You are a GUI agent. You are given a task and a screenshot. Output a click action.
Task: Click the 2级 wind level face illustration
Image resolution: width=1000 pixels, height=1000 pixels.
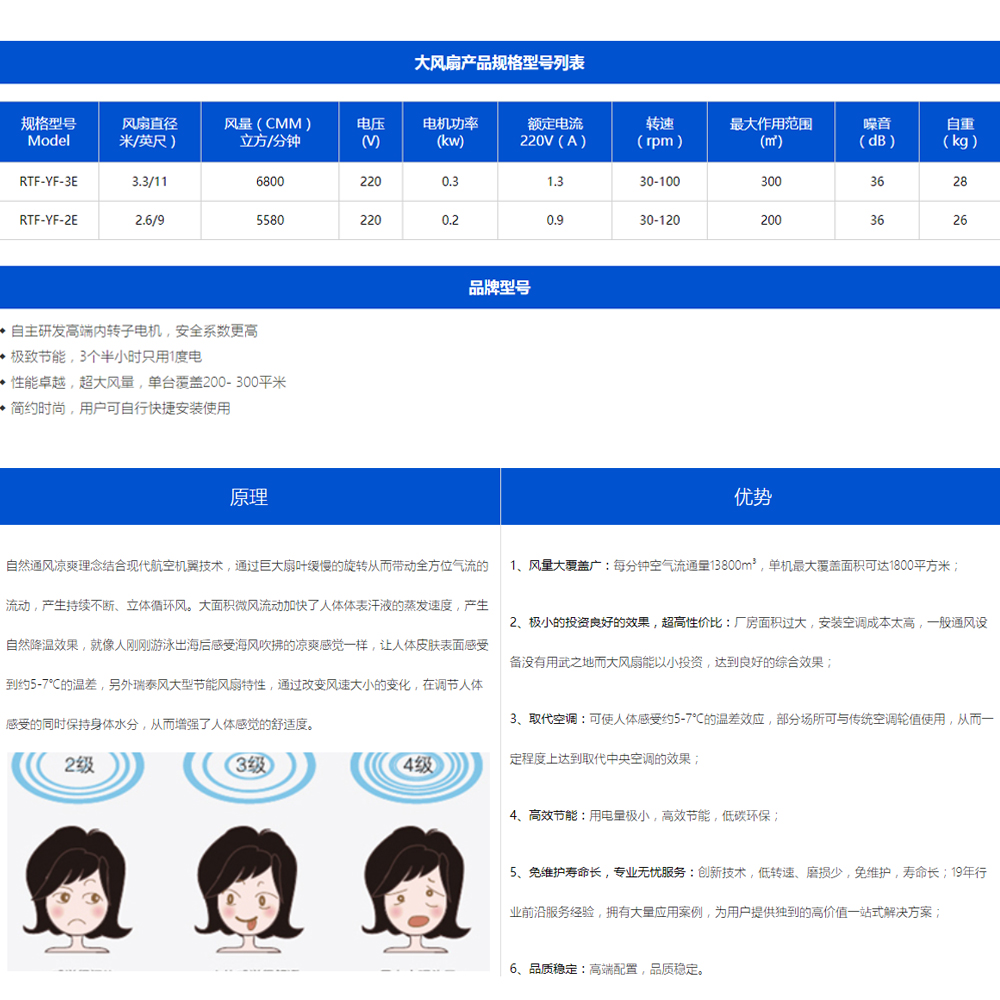coord(78,888)
